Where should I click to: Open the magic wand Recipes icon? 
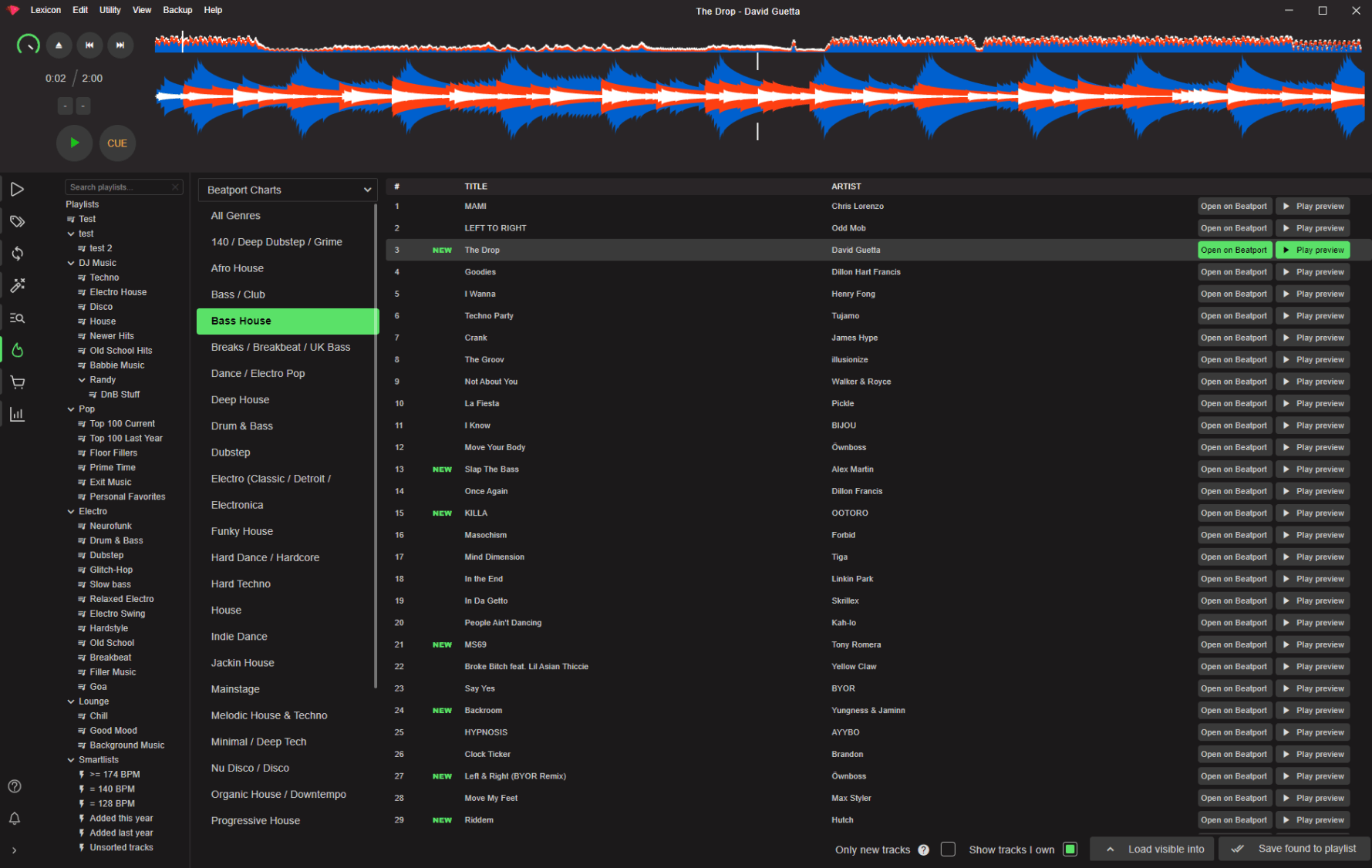(17, 286)
